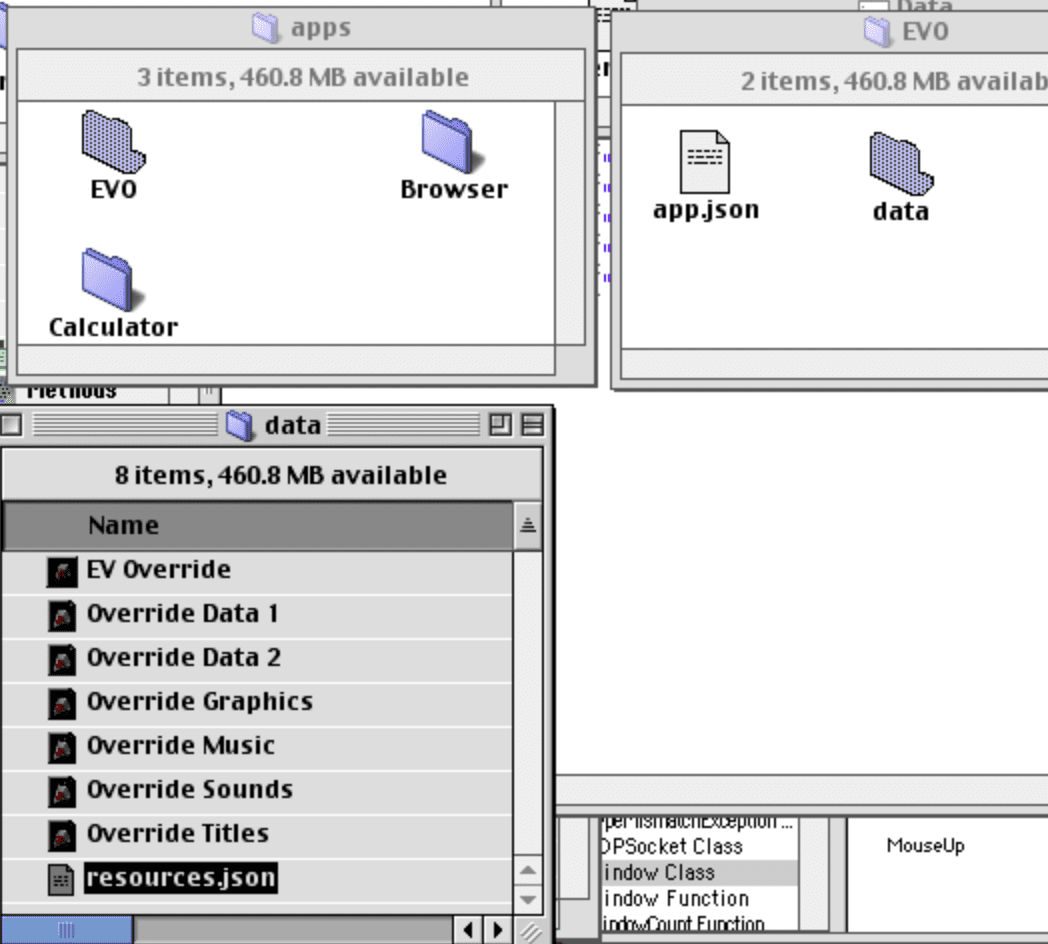
Task: Select 'DPSocket Class' in the background list
Action: click(x=672, y=846)
